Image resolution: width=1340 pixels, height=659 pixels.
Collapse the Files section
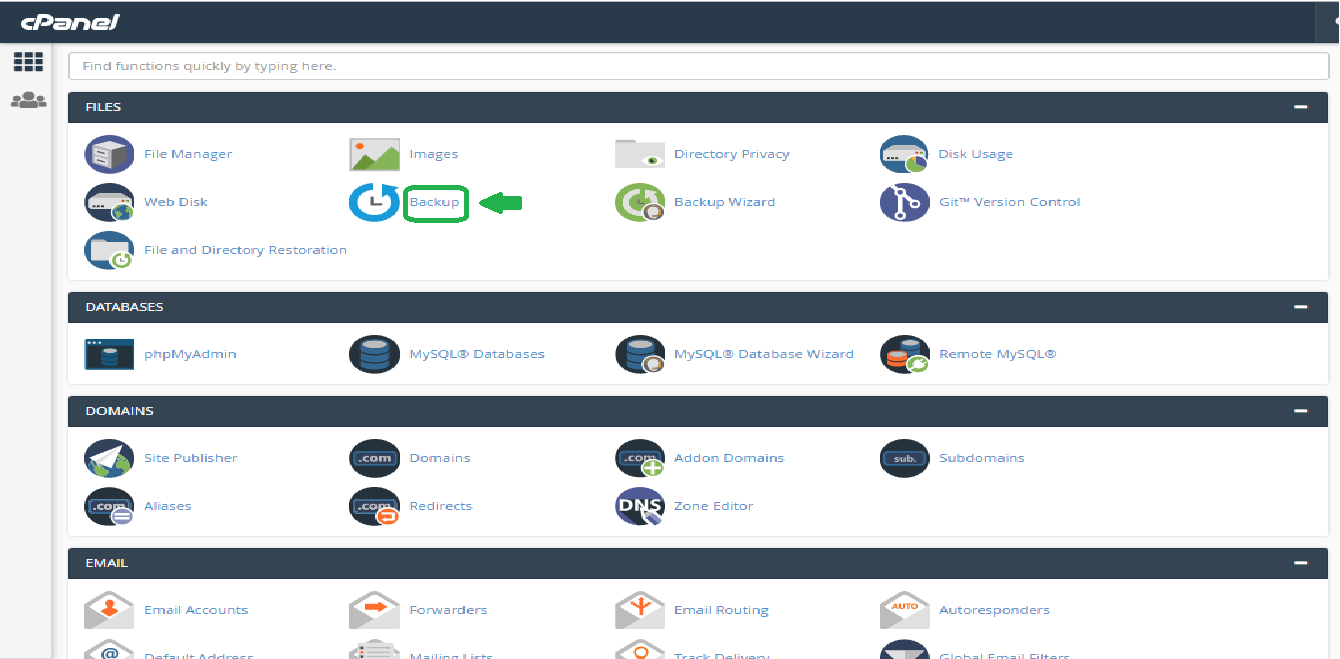(x=1300, y=107)
